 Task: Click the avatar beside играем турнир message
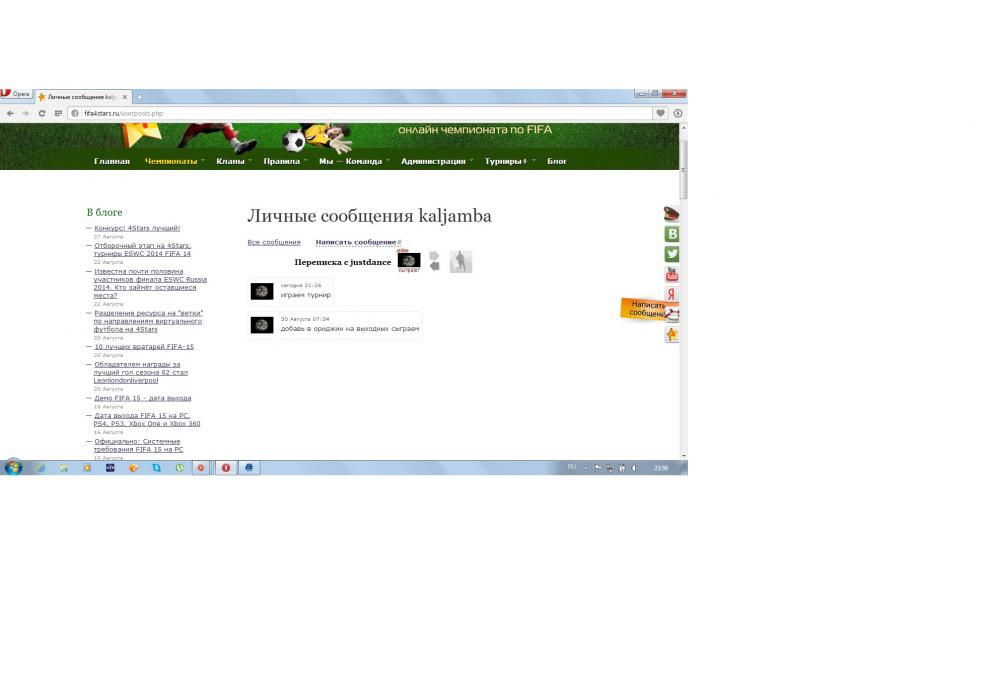coord(261,291)
